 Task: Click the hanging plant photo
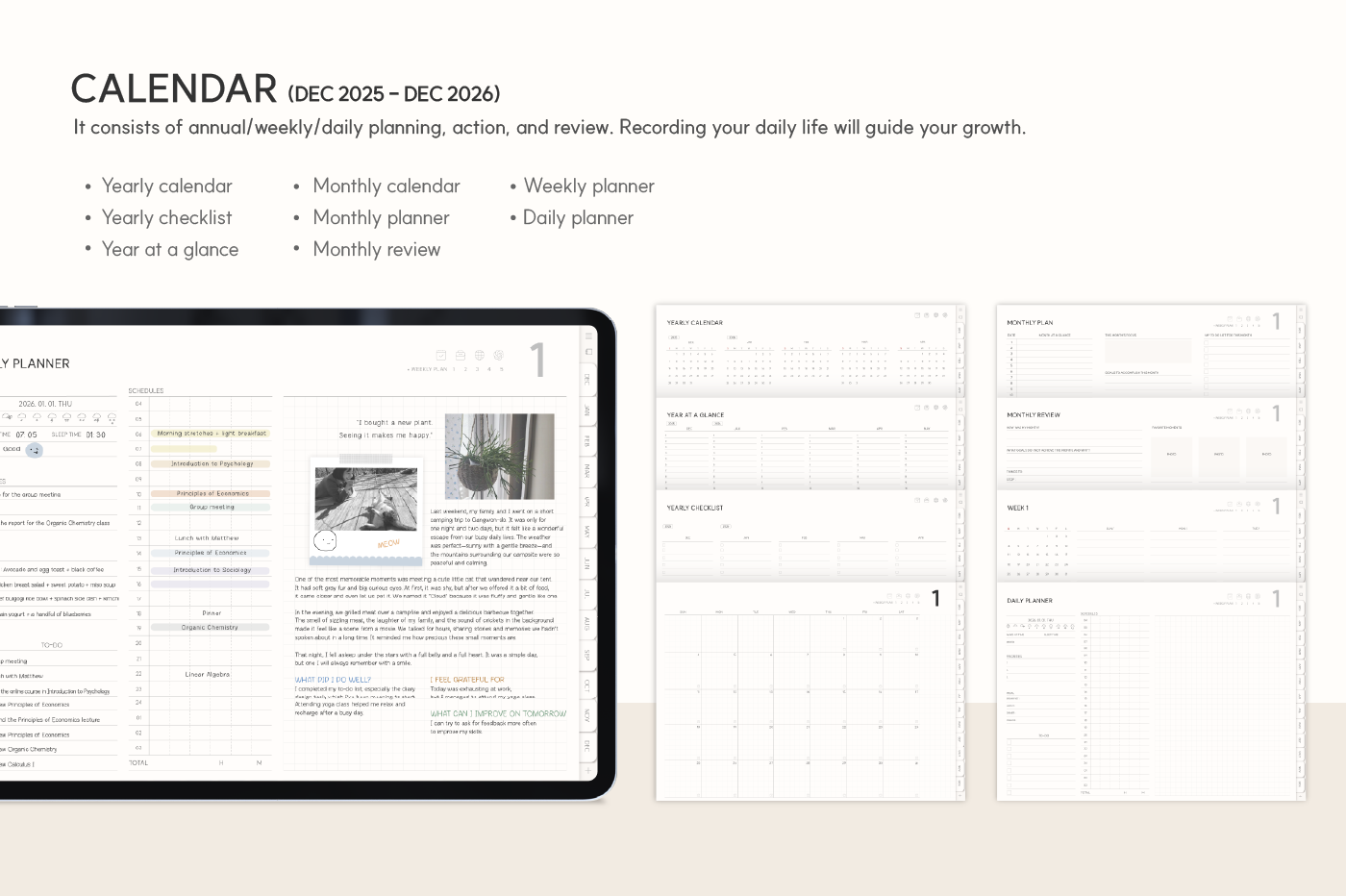click(499, 457)
